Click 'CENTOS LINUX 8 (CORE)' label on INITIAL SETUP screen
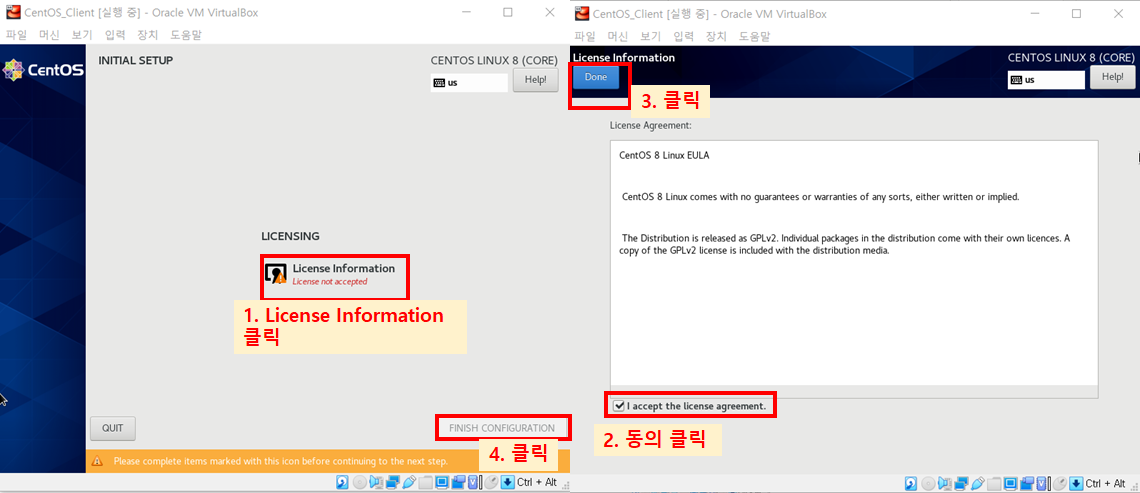 point(494,60)
